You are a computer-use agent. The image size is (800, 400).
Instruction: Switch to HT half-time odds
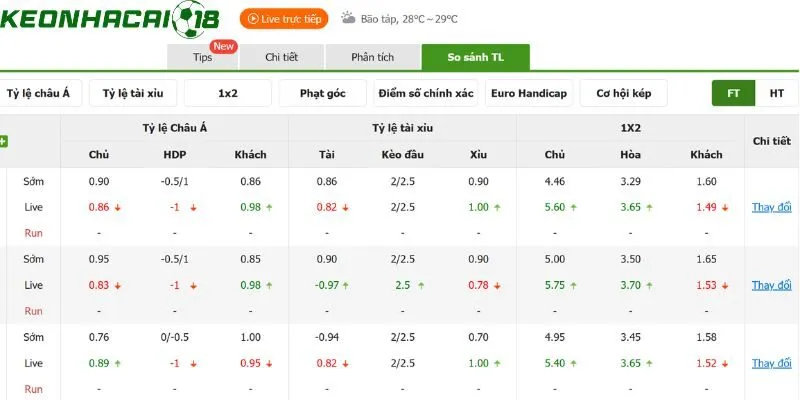tap(777, 93)
